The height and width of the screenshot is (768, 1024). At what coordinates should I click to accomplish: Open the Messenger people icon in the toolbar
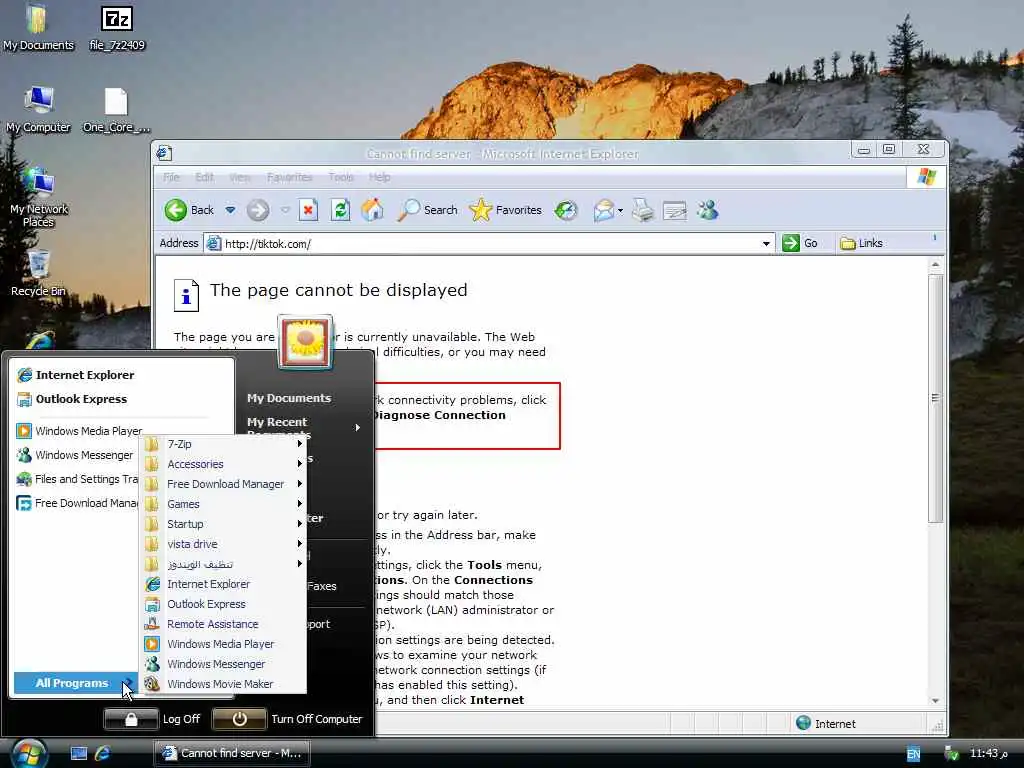tap(707, 210)
